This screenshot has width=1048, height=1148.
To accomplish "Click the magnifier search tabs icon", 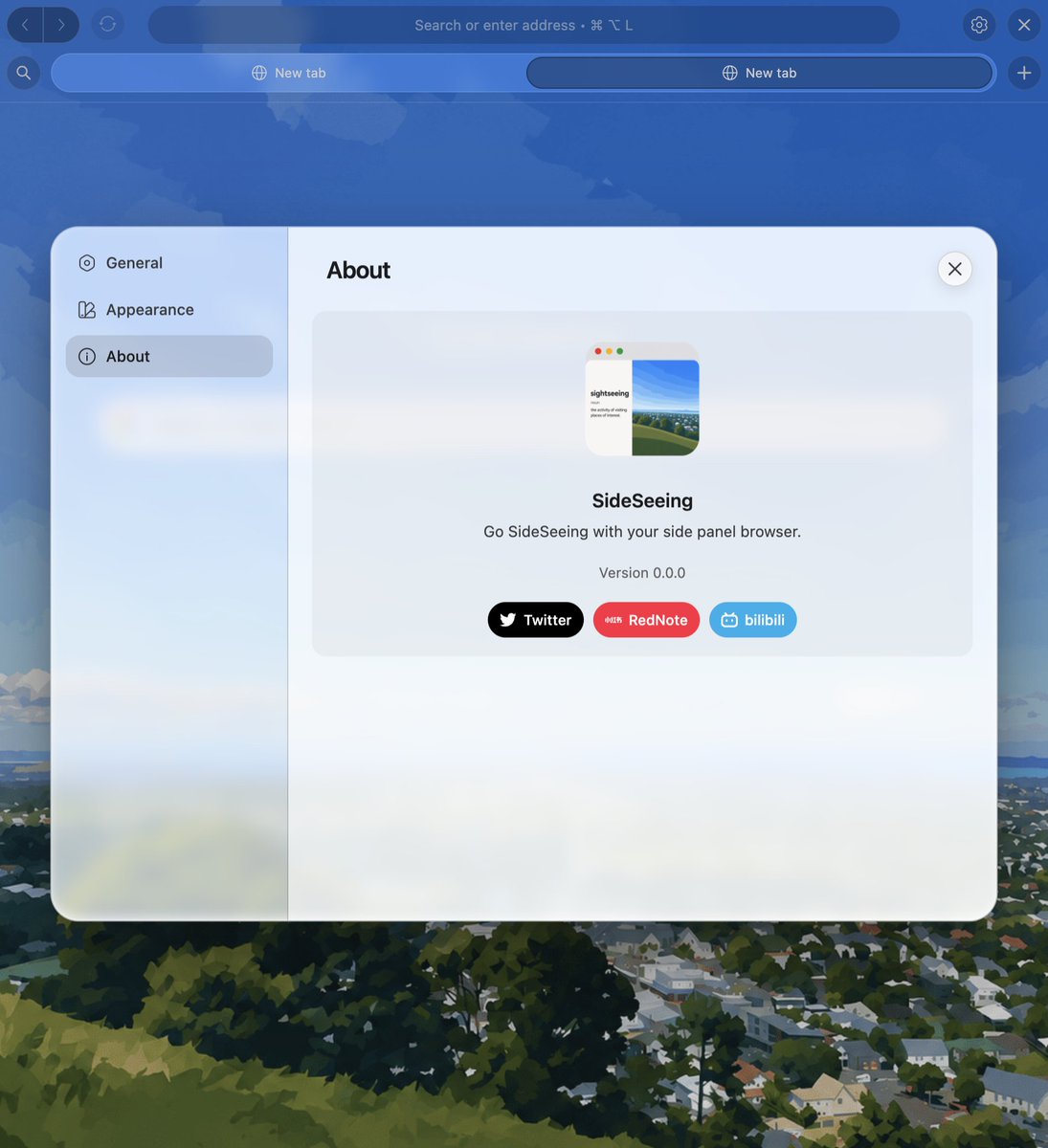I will pos(24,73).
